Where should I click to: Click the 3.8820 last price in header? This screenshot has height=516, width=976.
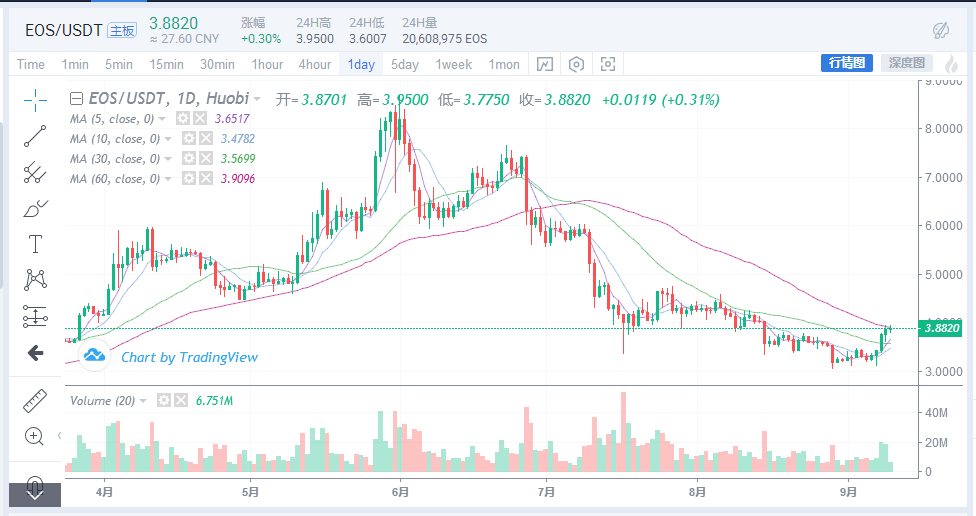[x=173, y=23]
